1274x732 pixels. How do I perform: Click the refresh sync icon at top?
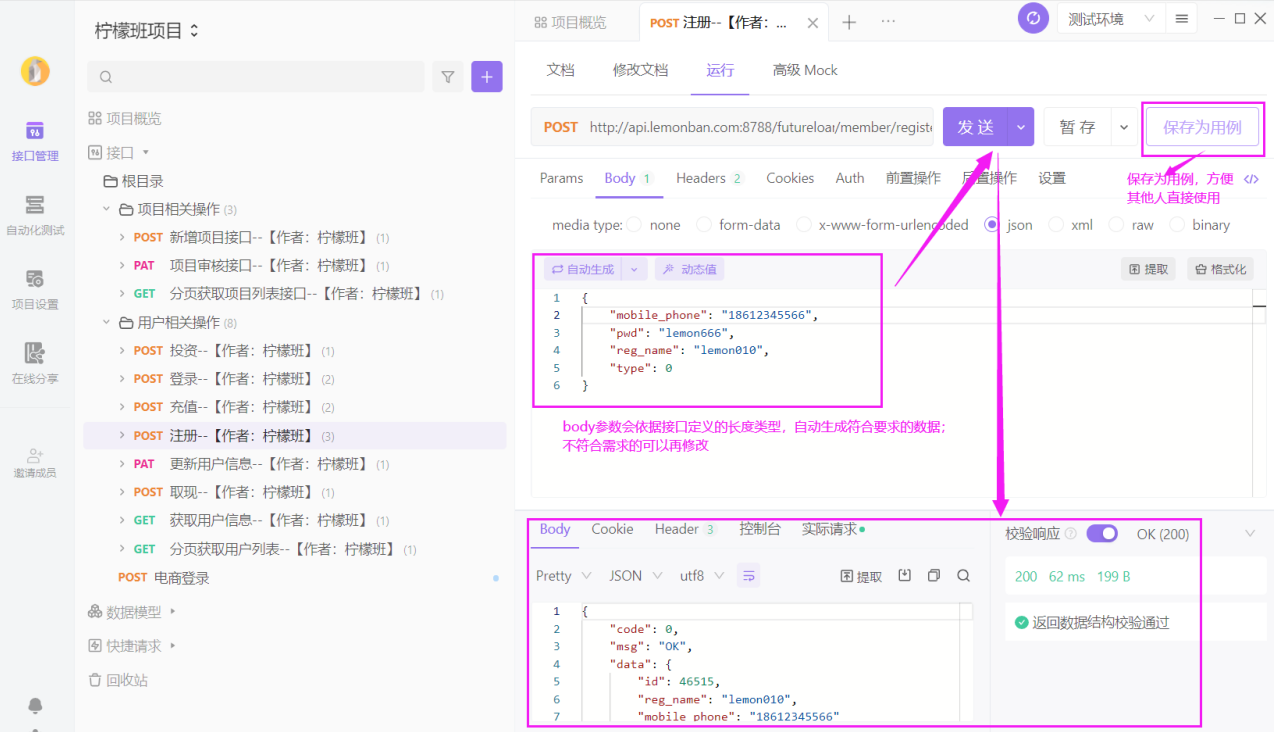click(1033, 19)
